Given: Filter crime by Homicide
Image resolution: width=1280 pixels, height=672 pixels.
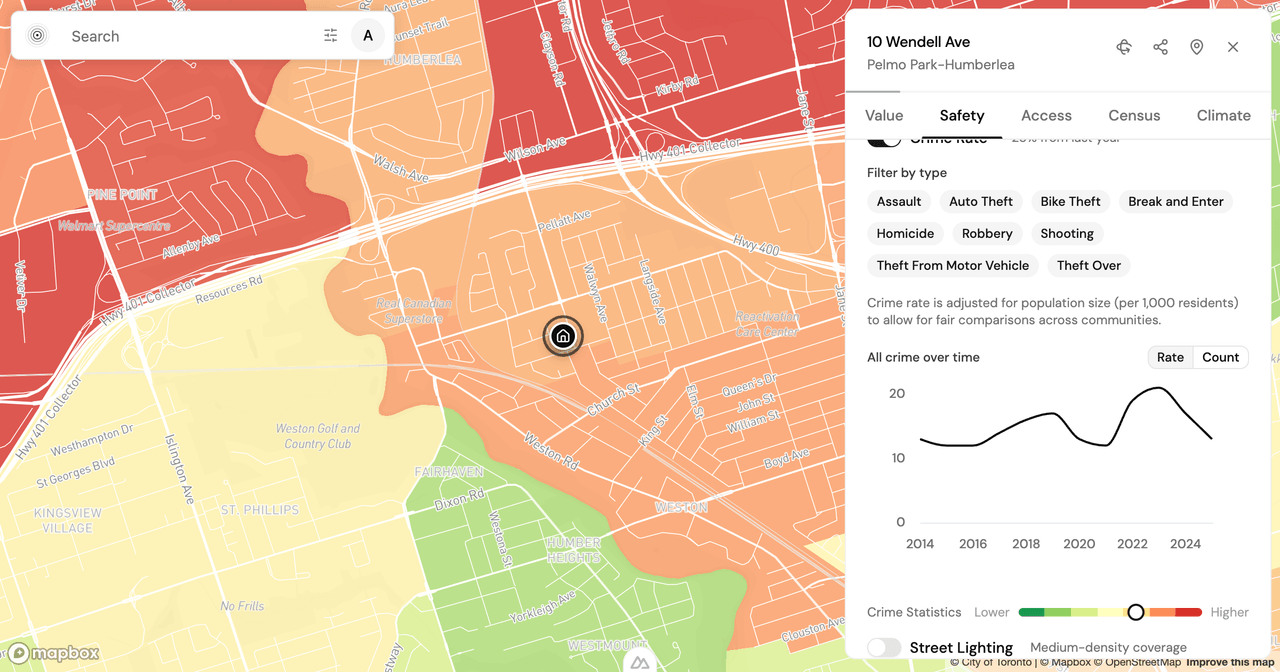Looking at the screenshot, I should pos(905,233).
